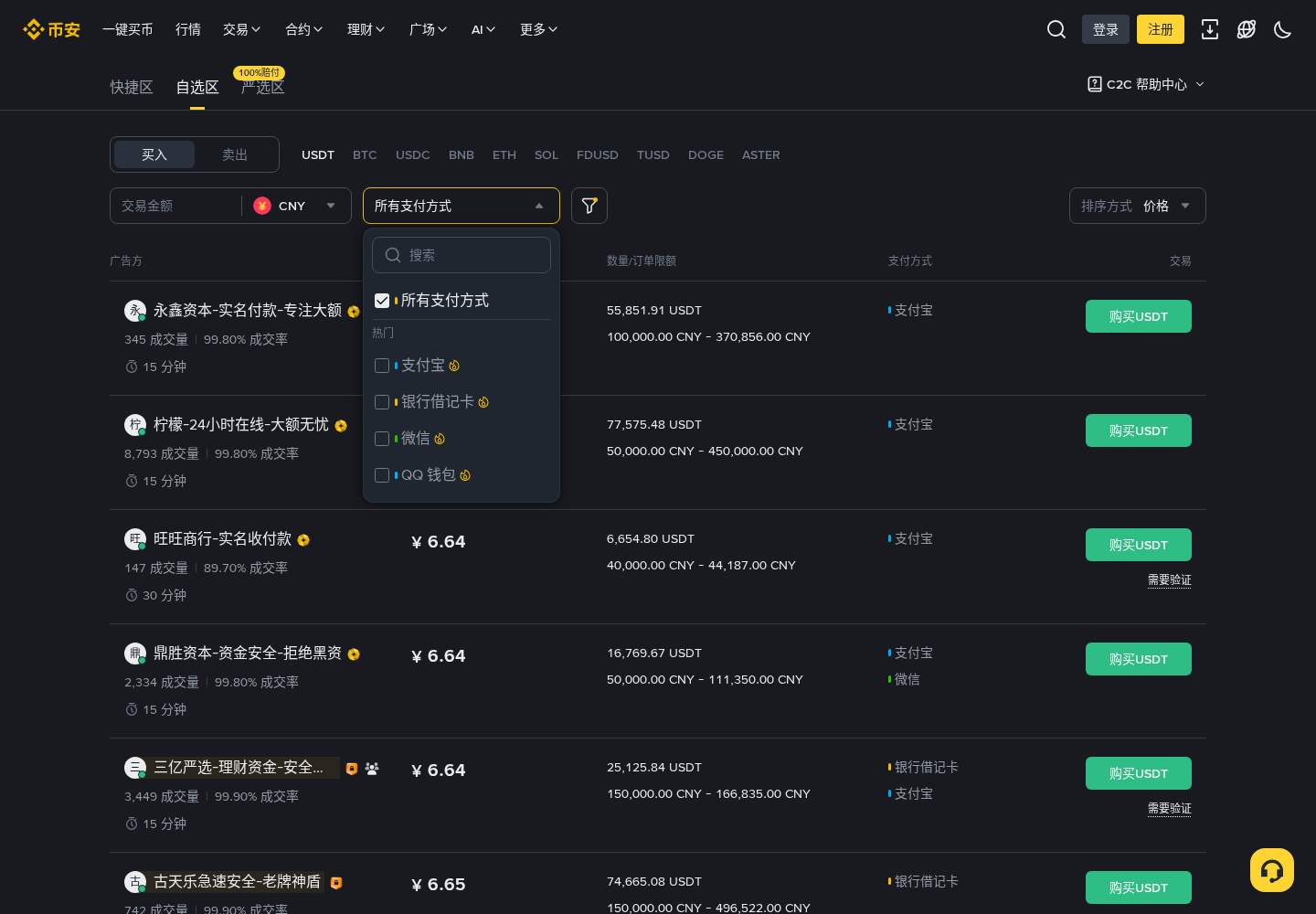Click the 注册 register button
The width and height of the screenshot is (1316, 914).
1161,29
